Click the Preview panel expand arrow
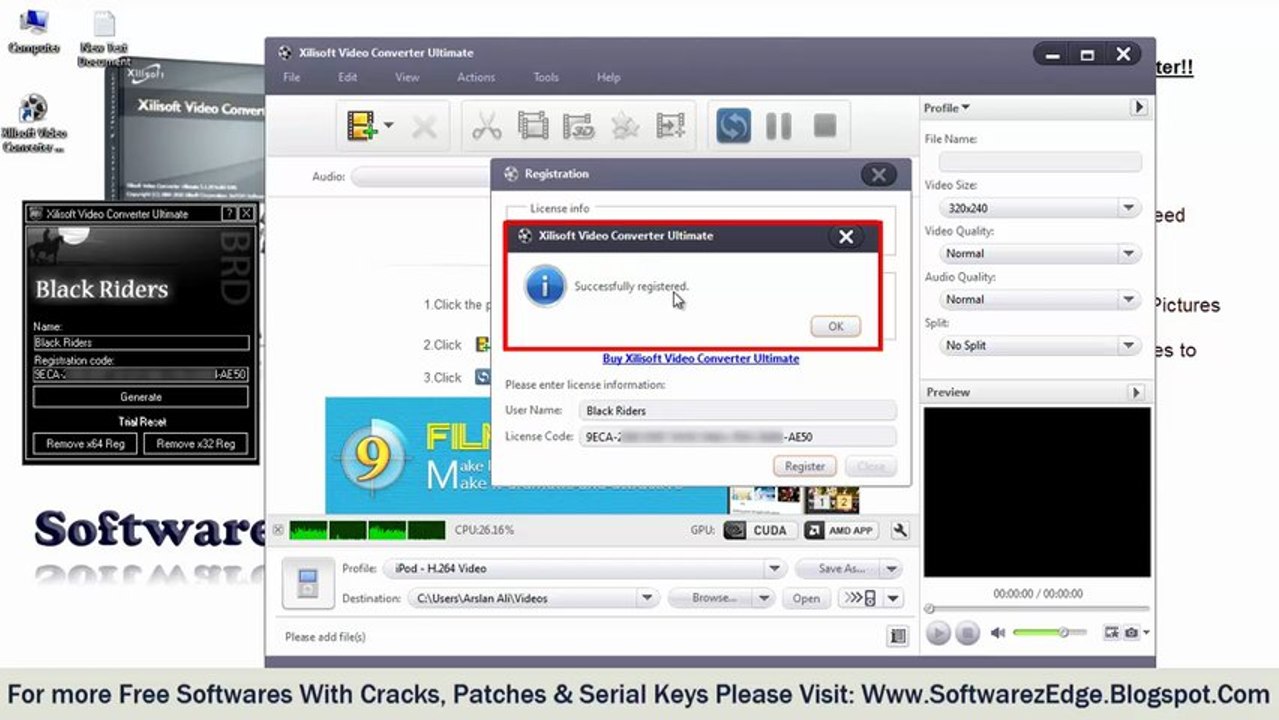The width and height of the screenshot is (1279, 720). point(1137,392)
